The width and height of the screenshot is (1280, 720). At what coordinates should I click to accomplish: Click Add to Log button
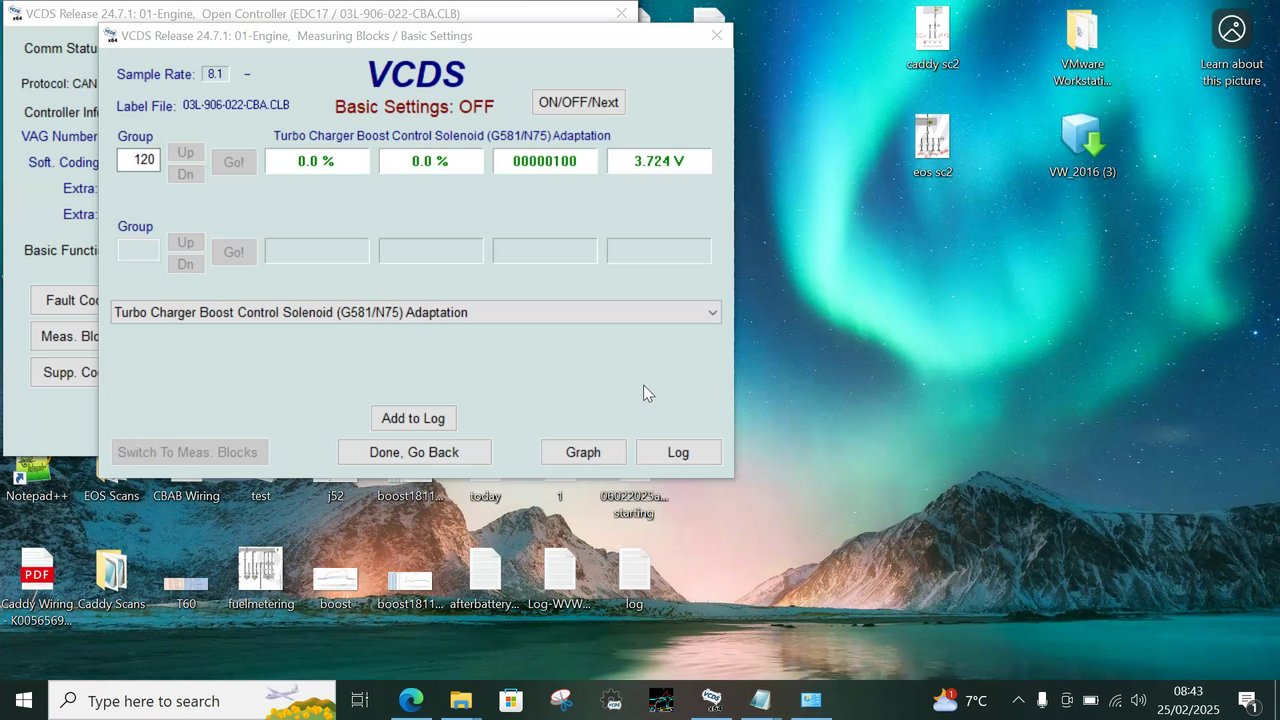(x=413, y=418)
